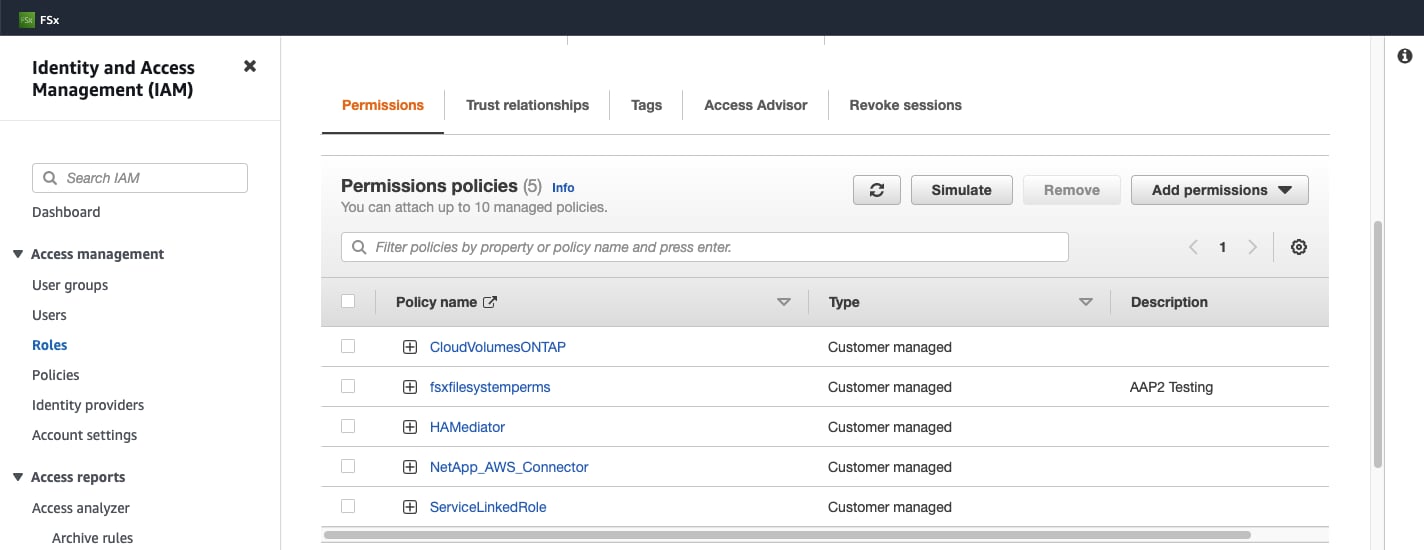This screenshot has width=1424, height=550.
Task: Open the fsxfilesystemperms policy link
Action: coord(490,387)
